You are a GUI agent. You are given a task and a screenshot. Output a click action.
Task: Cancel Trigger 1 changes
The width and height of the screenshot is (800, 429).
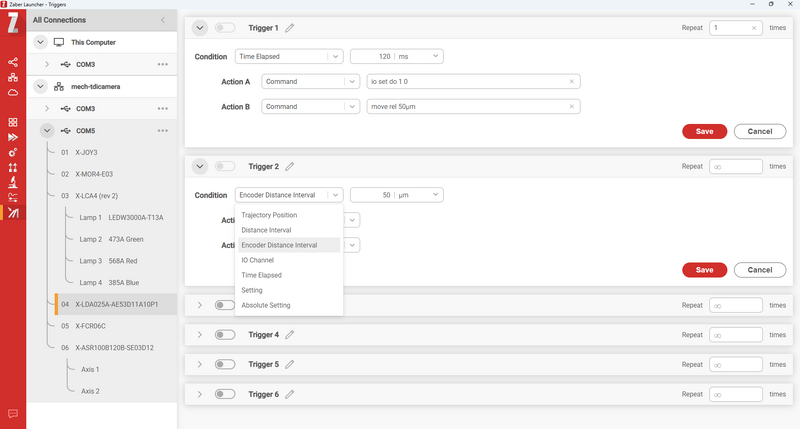[760, 132]
